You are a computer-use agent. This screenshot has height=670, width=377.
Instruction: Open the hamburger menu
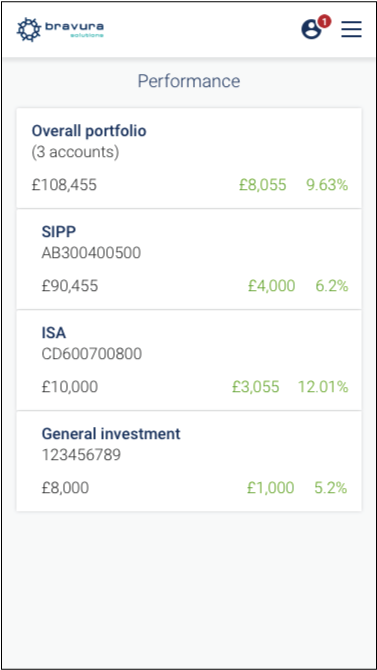pyautogui.click(x=351, y=29)
